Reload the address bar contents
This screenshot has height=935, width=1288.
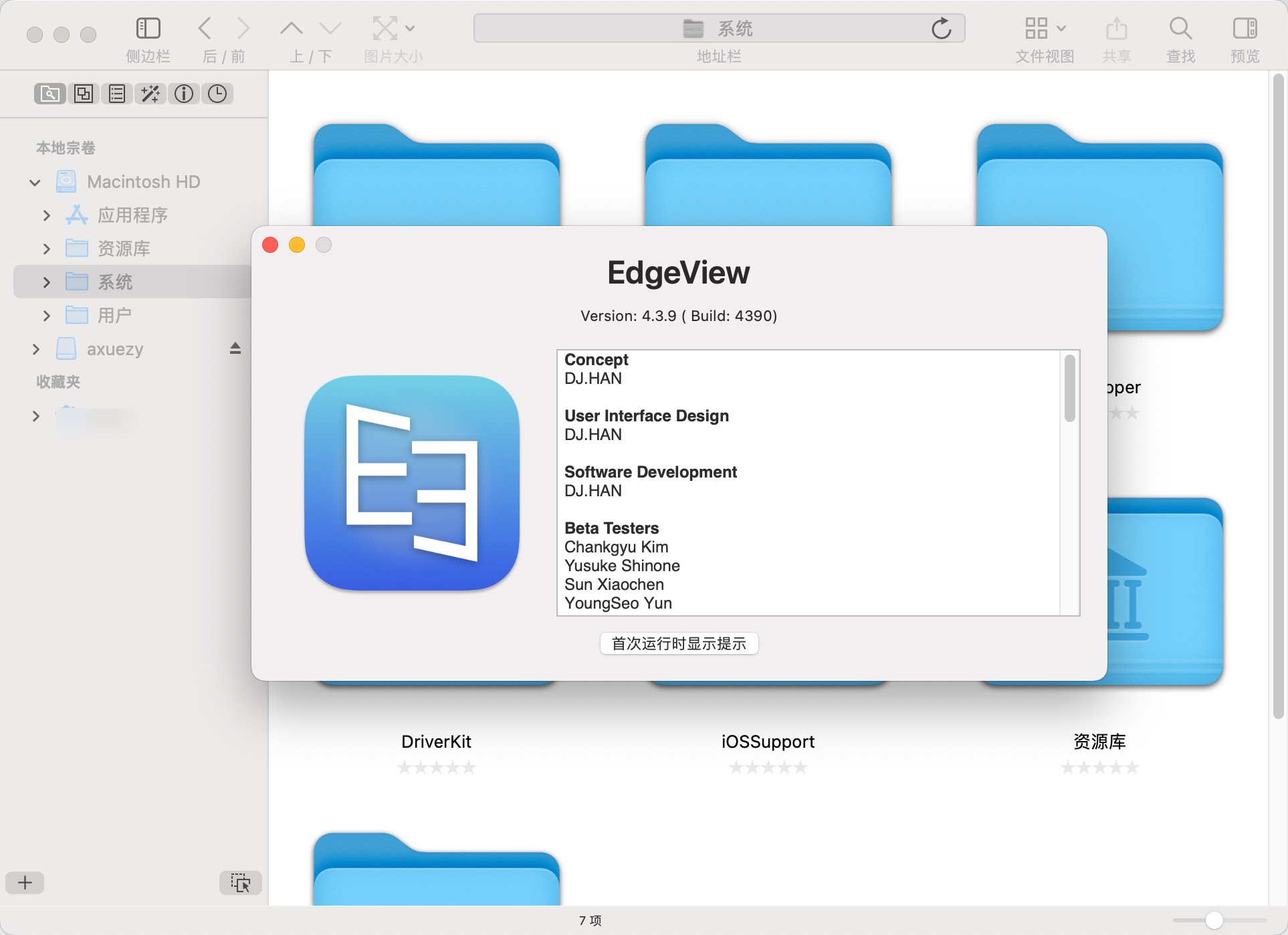pos(941,29)
